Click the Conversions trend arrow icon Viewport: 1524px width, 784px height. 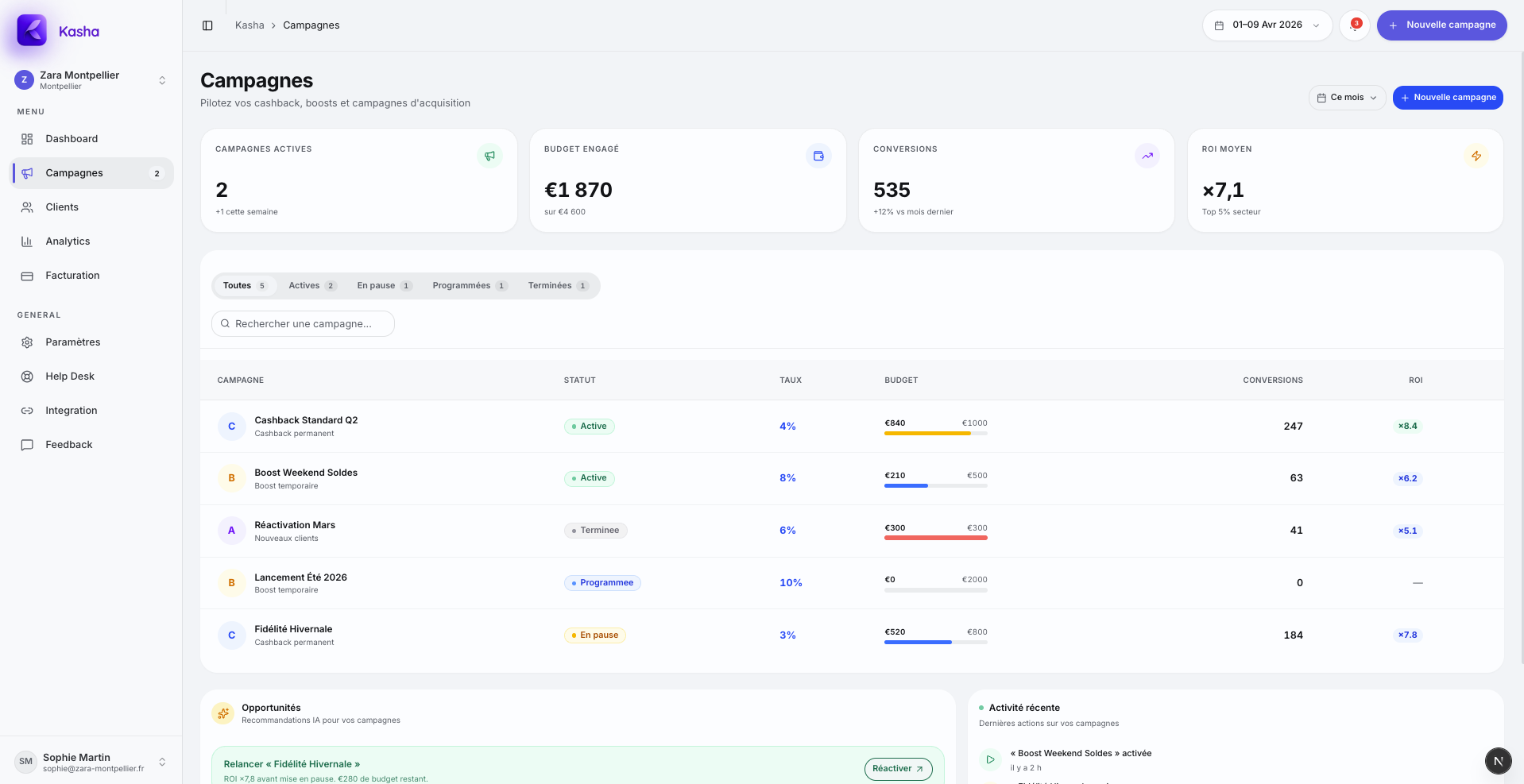click(x=1147, y=156)
